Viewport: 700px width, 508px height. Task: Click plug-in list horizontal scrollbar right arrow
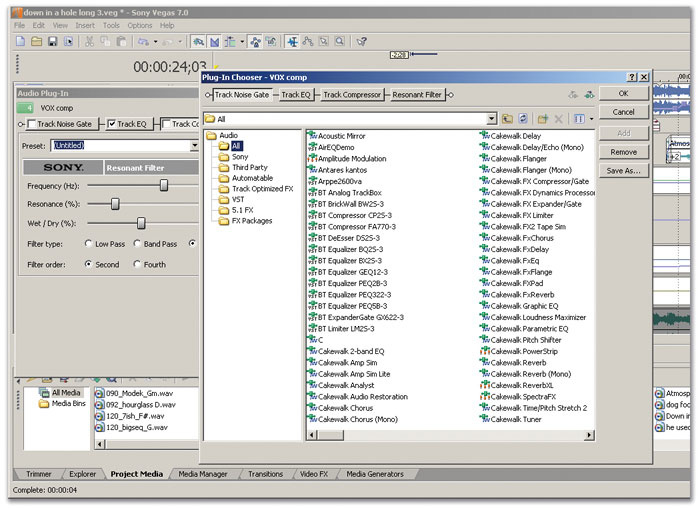[x=590, y=434]
